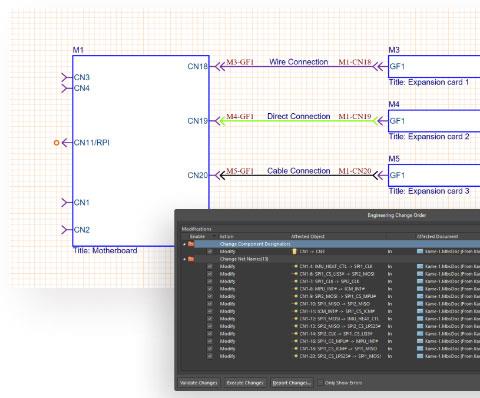Toggle the Enable checkbox for CN1 -> CN1
Image resolution: width=480 pixels, height=398 pixels.
[x=210, y=251]
